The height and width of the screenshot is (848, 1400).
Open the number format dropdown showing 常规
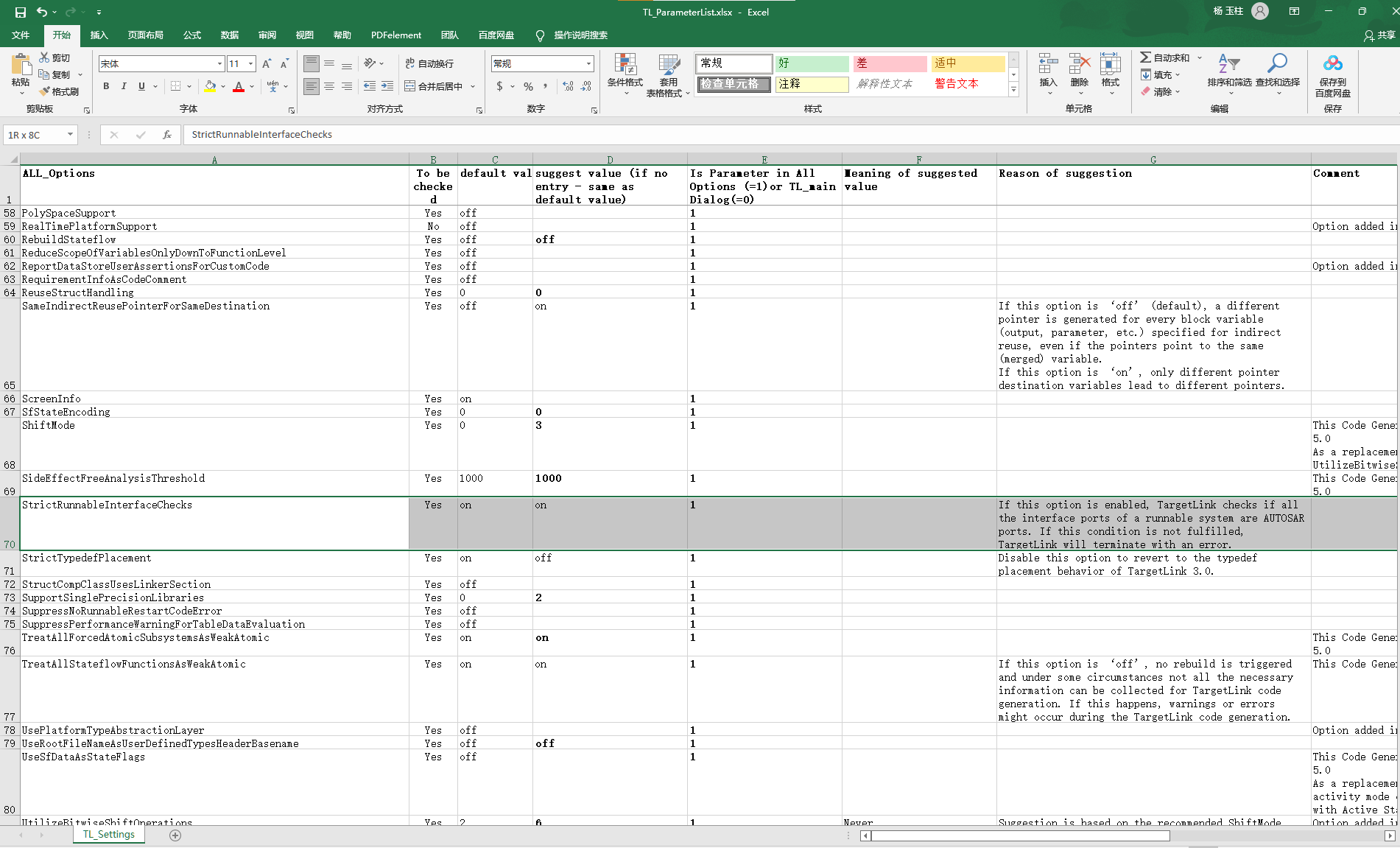[588, 63]
